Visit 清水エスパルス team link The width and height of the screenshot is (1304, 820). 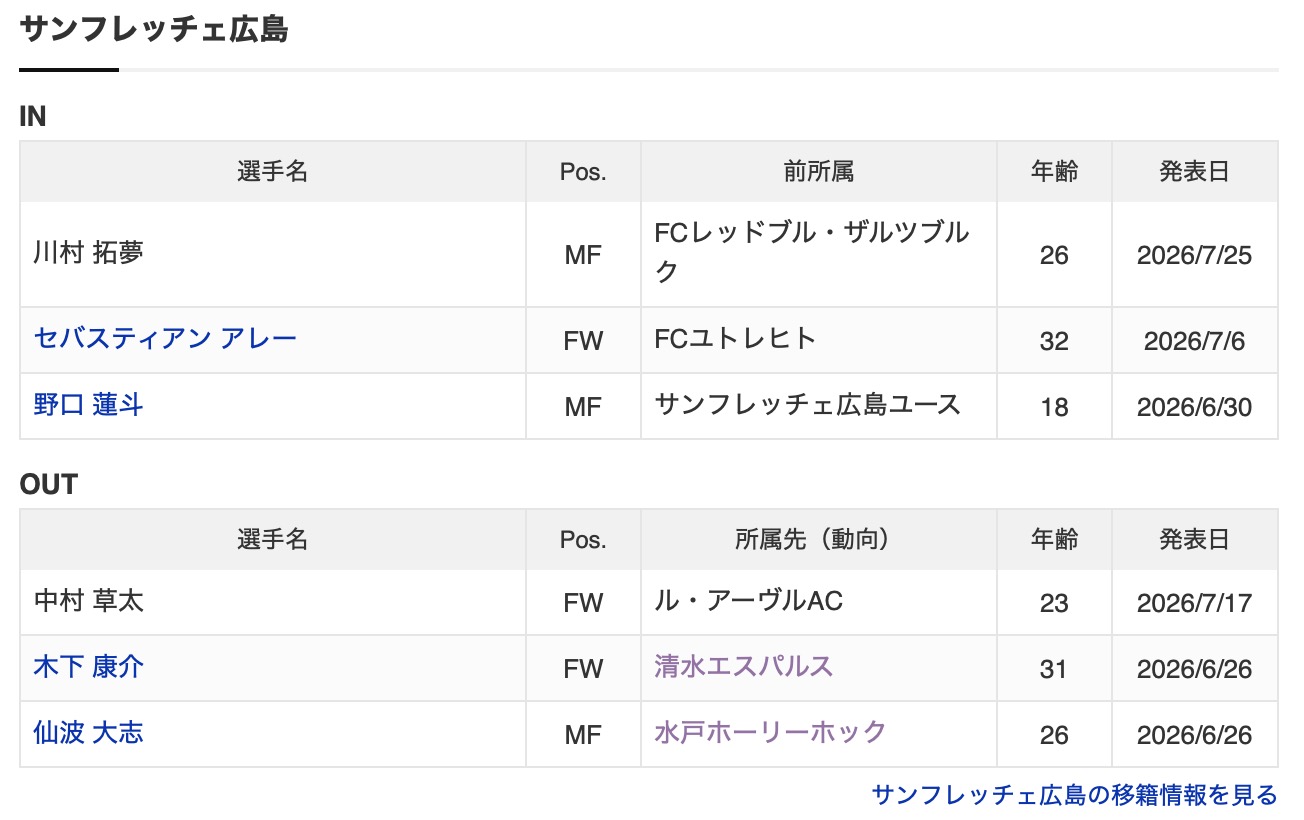[x=744, y=666]
